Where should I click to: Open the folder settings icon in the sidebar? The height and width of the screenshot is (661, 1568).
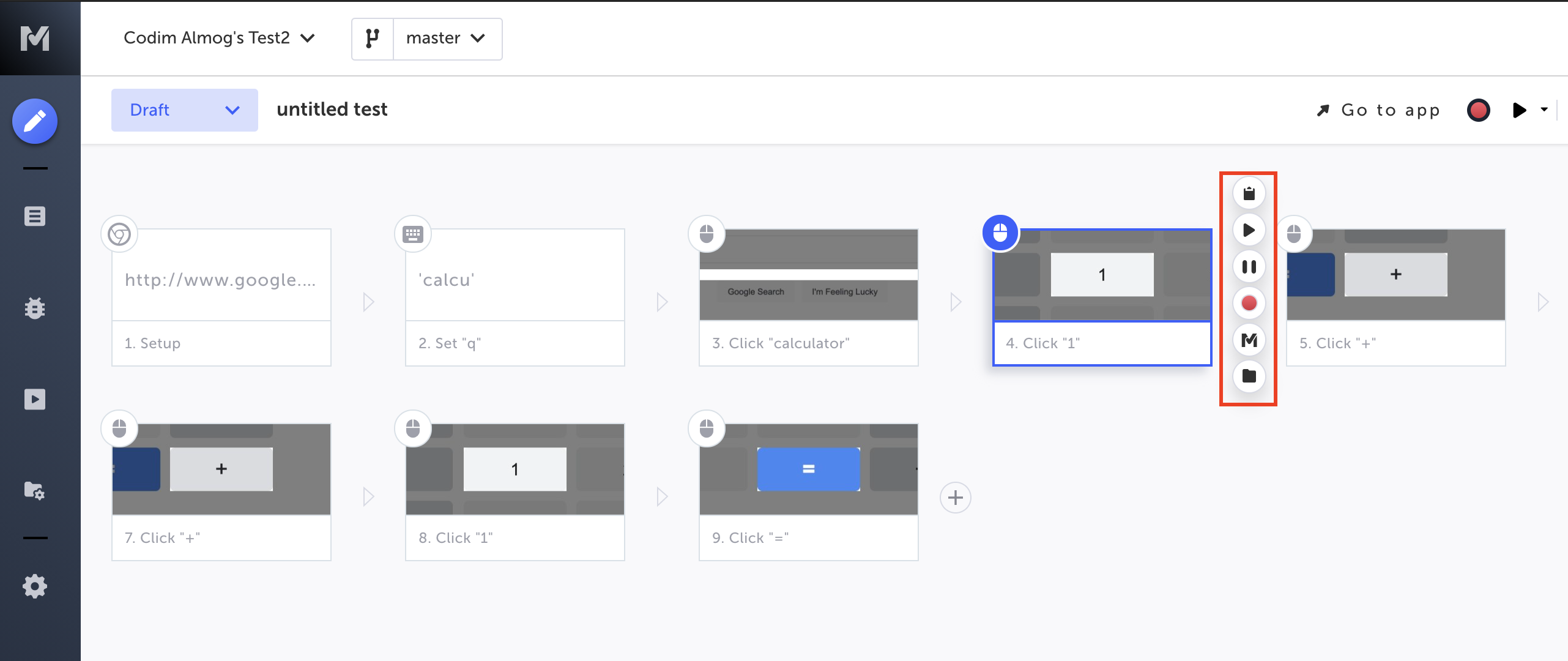tap(35, 491)
